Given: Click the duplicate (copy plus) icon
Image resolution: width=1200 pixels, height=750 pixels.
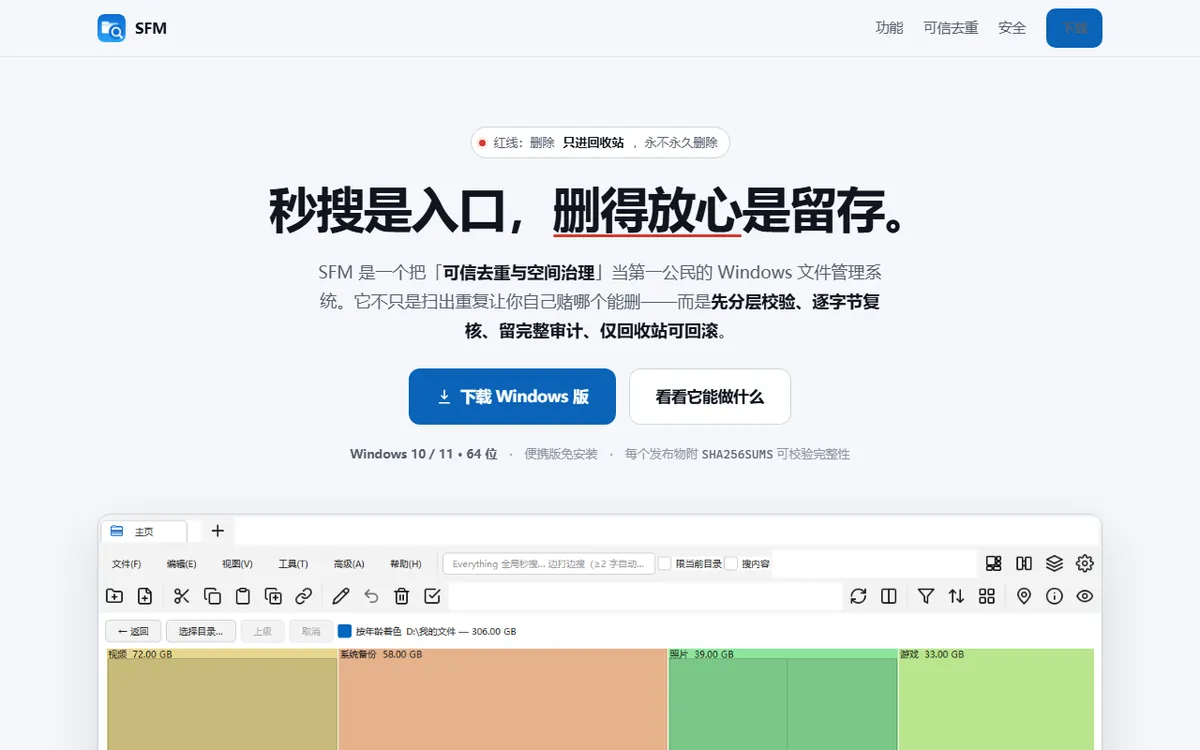Looking at the screenshot, I should point(273,596).
